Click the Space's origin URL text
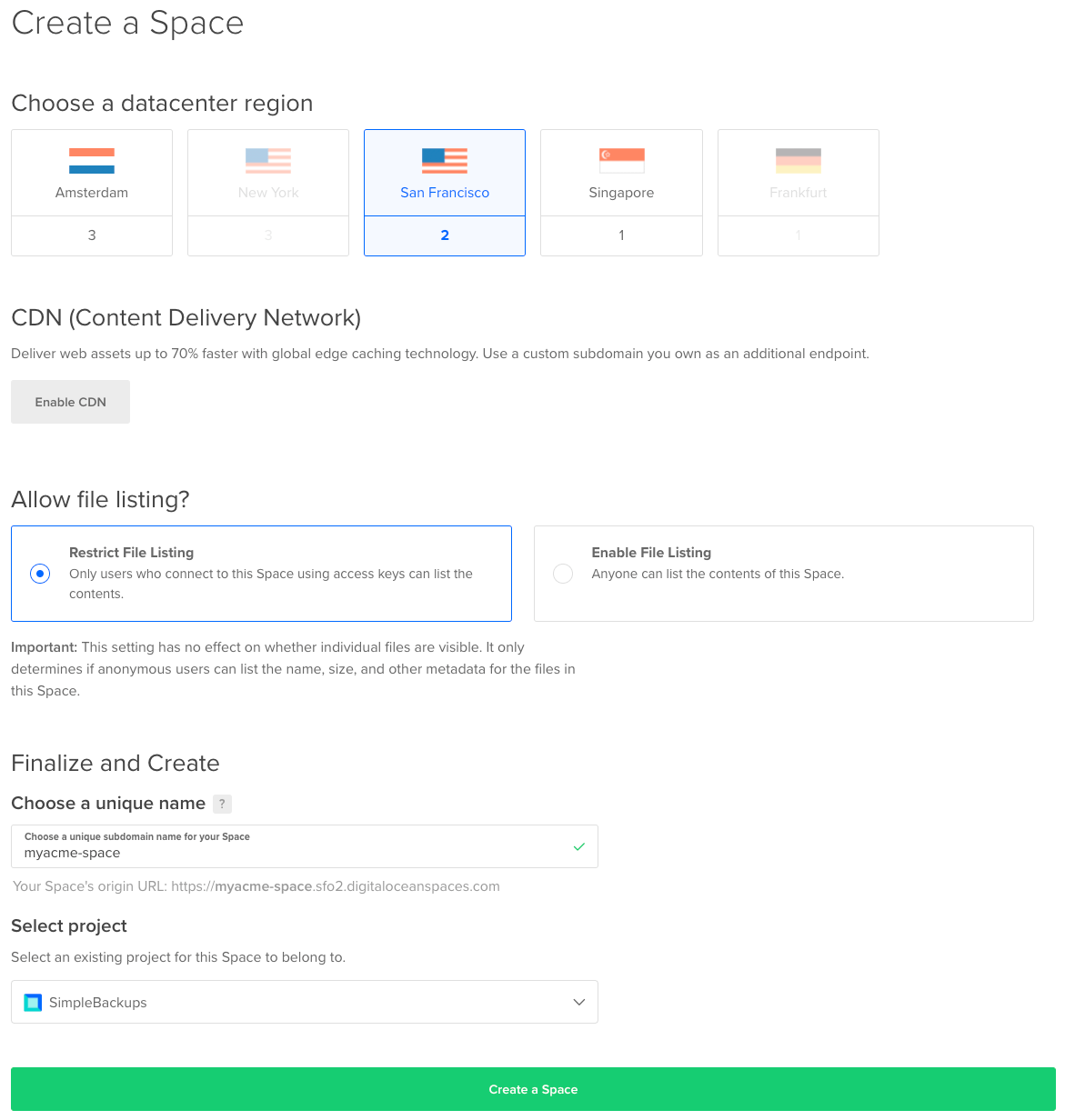Screen dimensions: 1065x1120 click(x=255, y=885)
